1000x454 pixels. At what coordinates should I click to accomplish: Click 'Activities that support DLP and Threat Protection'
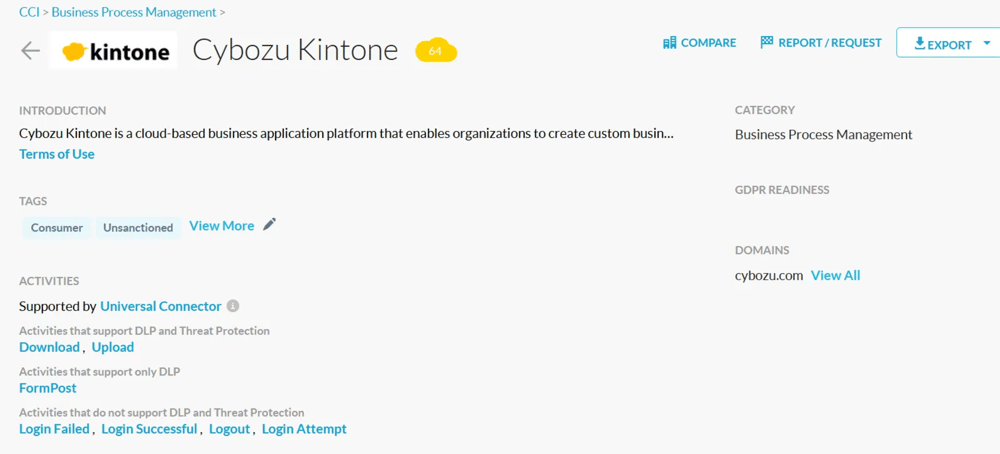click(x=144, y=331)
